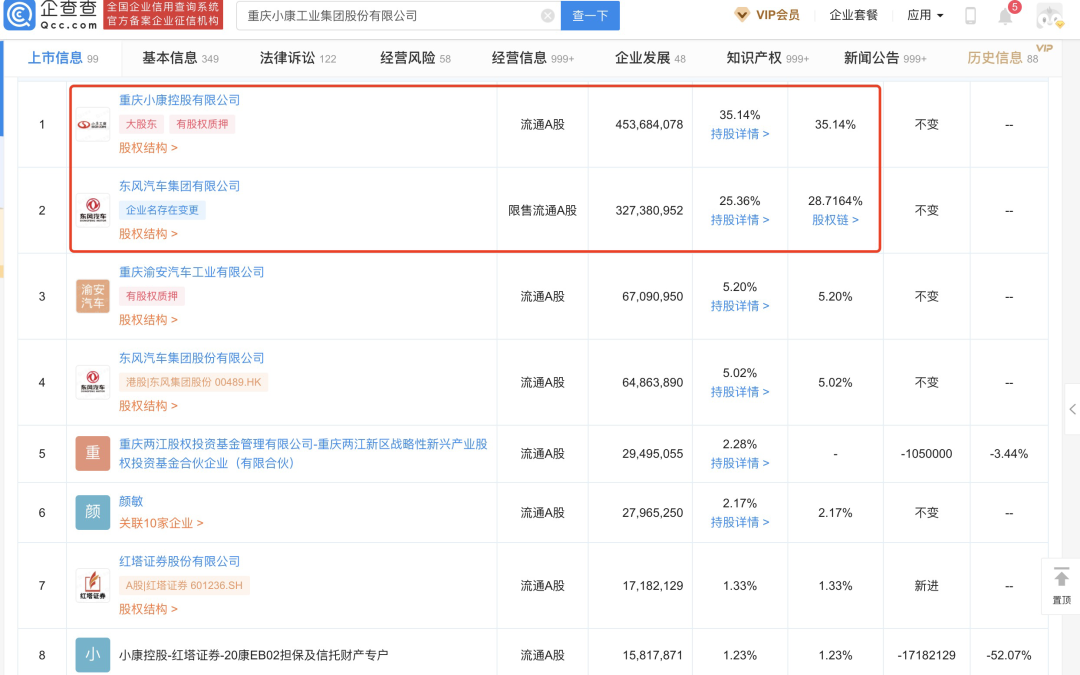This screenshot has height=675, width=1080.
Task: Expand the right side panel arrow
Action: (x=1072, y=409)
